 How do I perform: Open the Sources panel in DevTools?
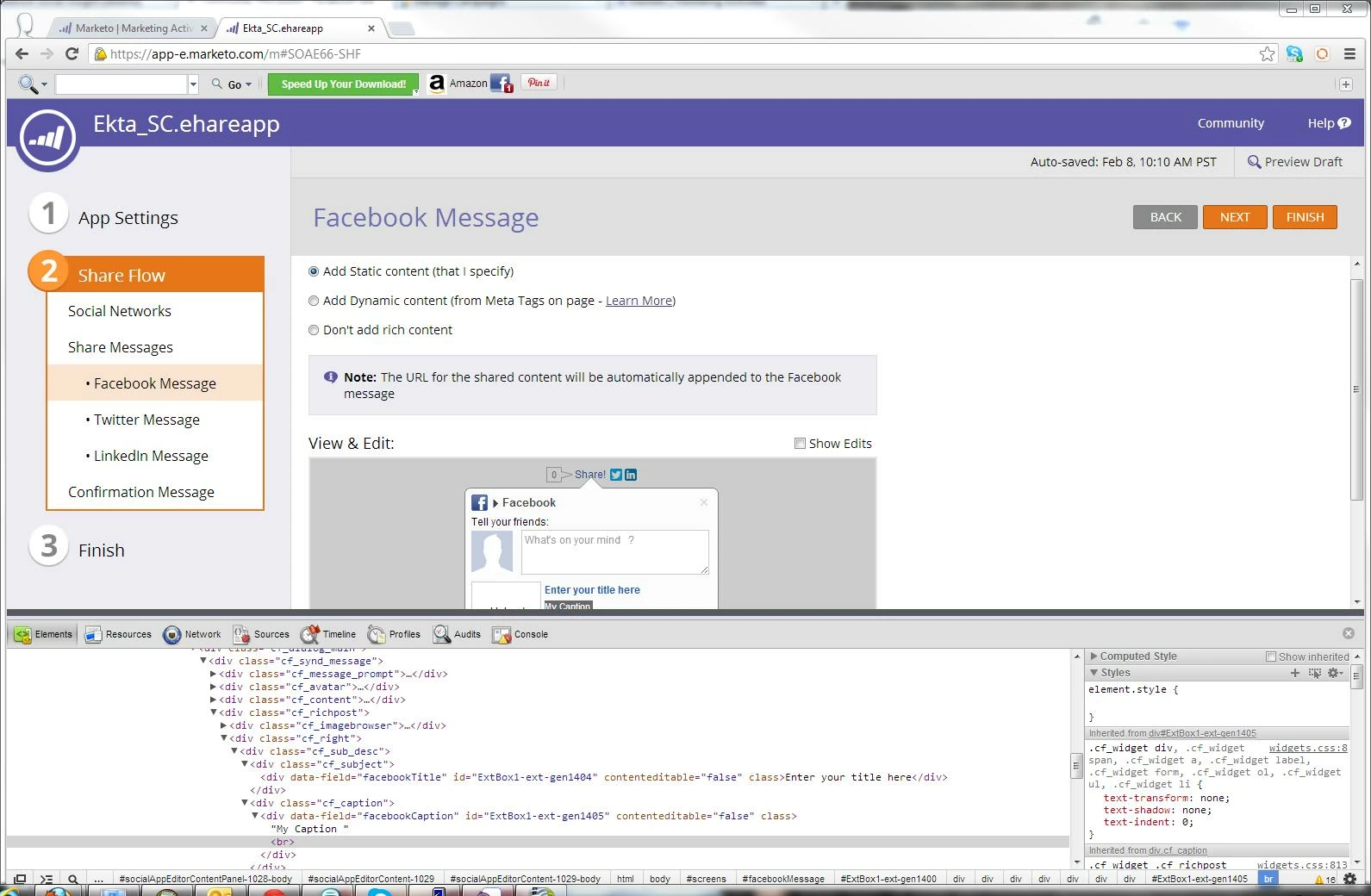[262, 634]
